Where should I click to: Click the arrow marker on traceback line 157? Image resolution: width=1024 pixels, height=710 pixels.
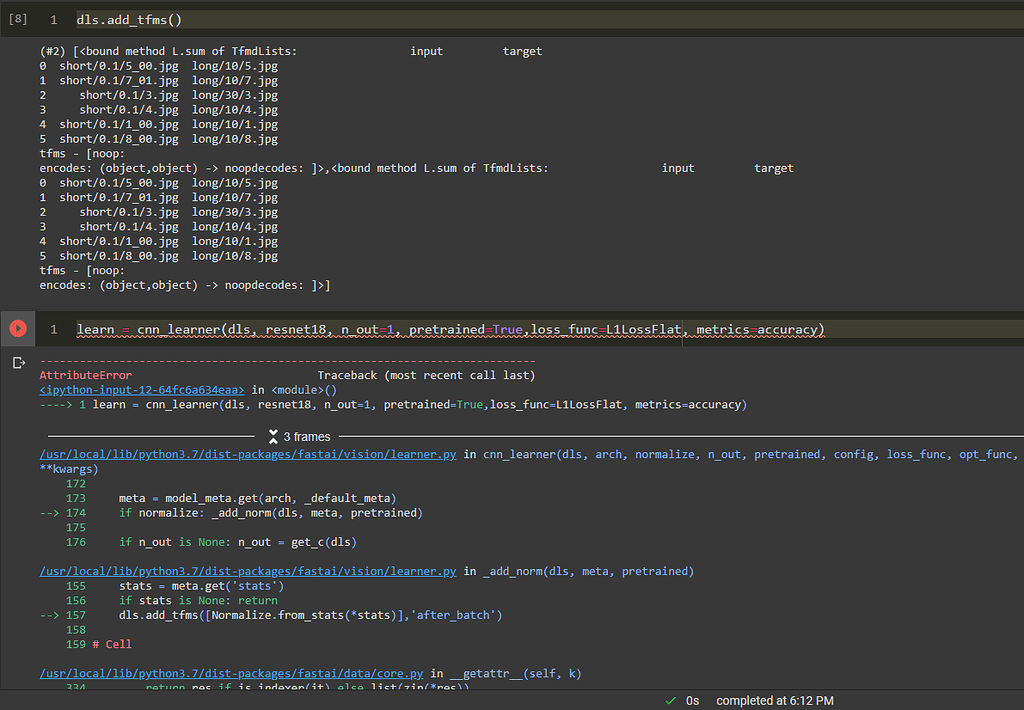tap(49, 615)
